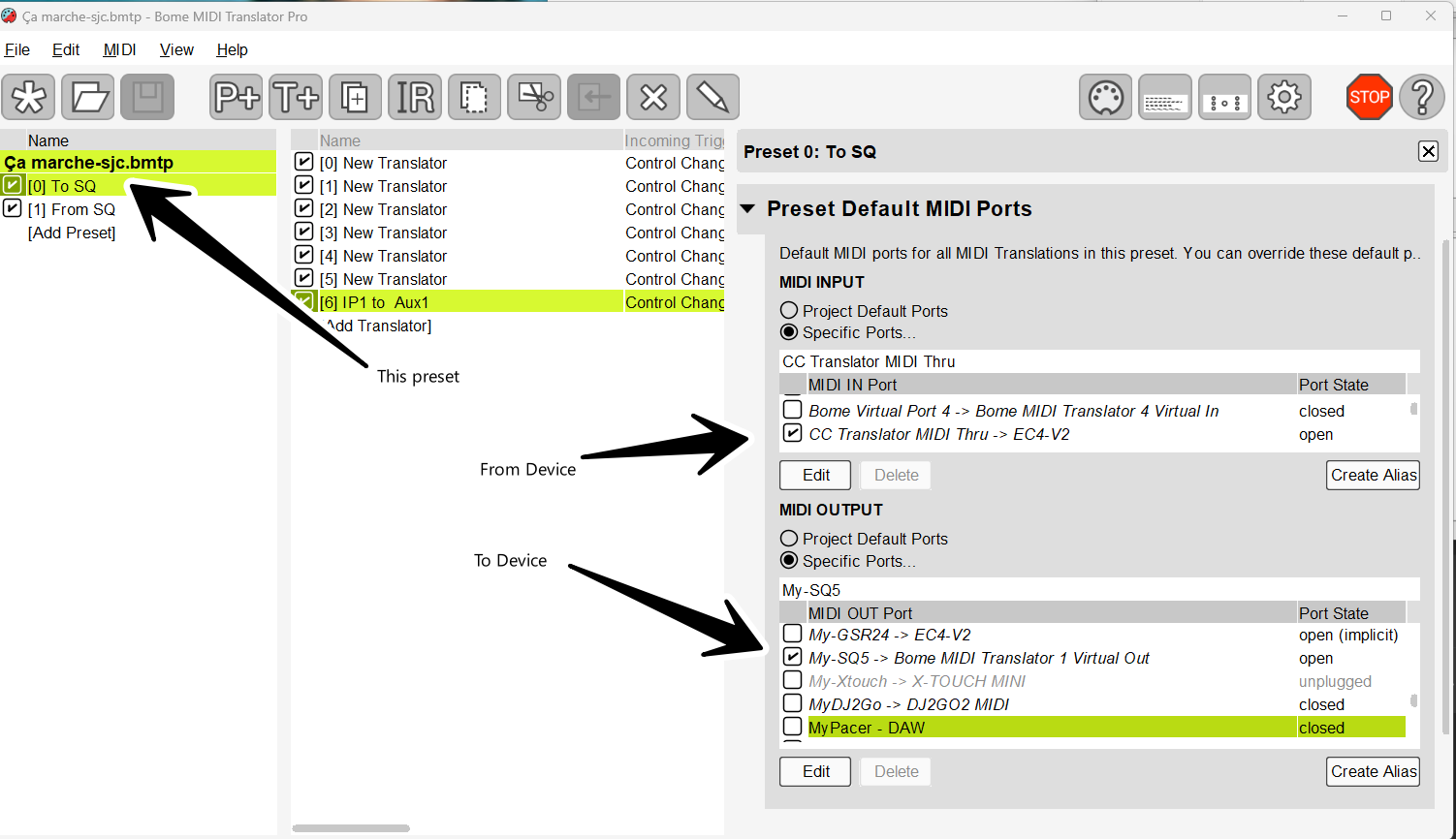This screenshot has width=1456, height=839.
Task: Select the [Add Preset] entry
Action: [x=72, y=233]
